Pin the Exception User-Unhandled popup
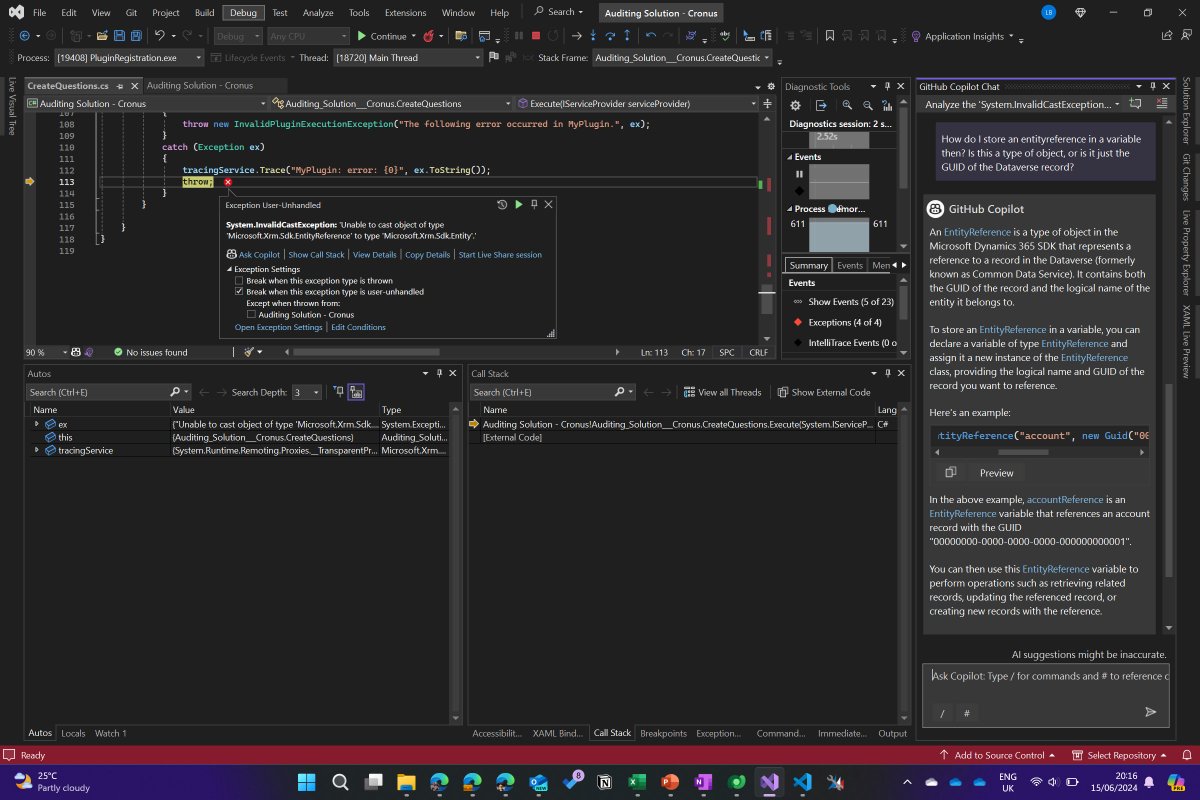The width and height of the screenshot is (1200, 800). tap(534, 204)
